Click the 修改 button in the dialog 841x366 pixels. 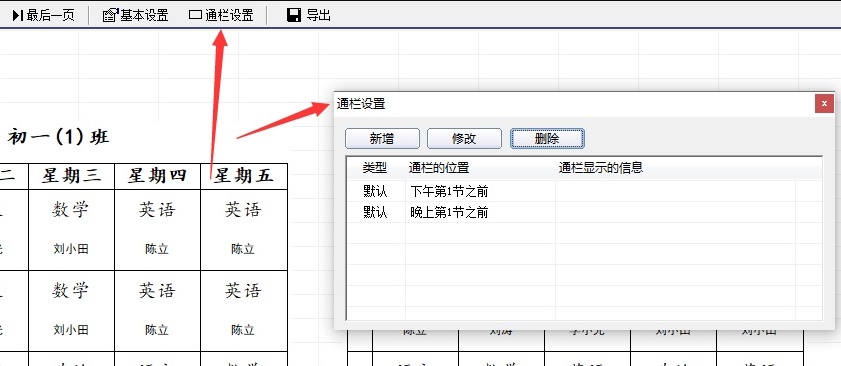464,138
